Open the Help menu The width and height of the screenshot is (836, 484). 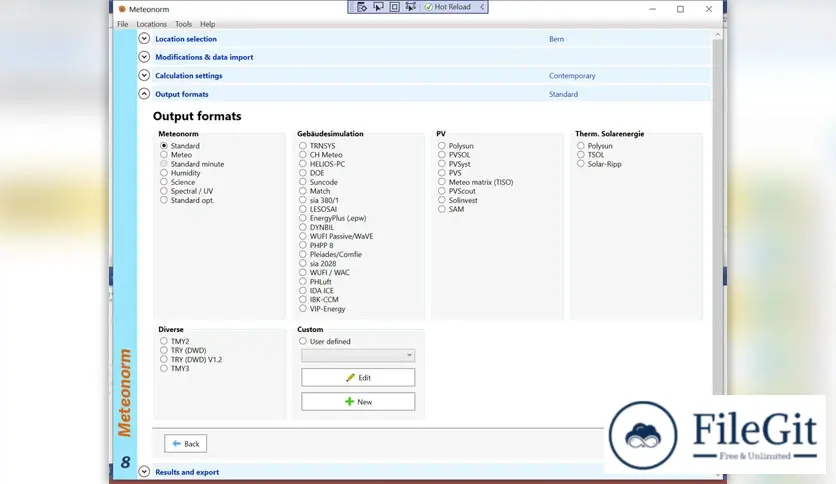tap(207, 24)
